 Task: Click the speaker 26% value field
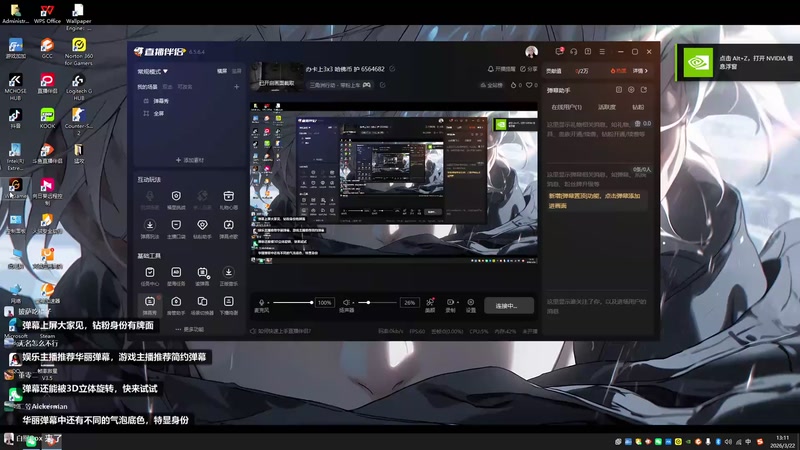[410, 303]
